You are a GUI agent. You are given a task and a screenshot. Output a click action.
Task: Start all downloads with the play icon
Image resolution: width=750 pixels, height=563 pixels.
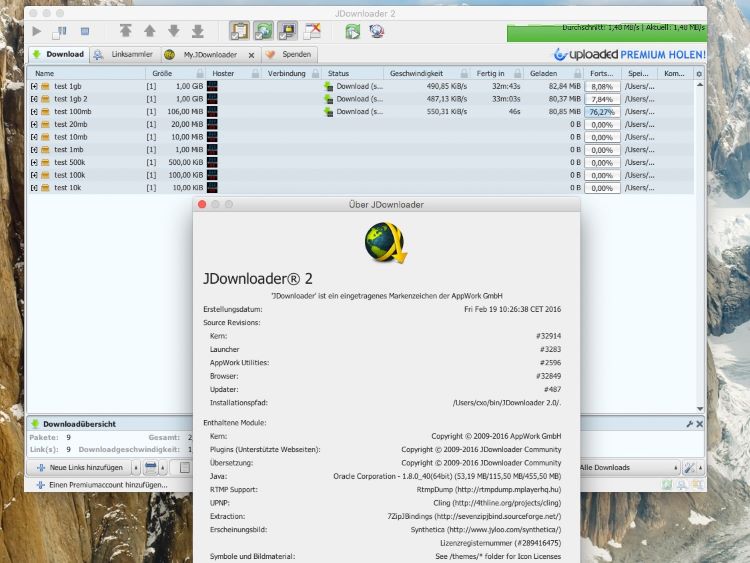coord(36,32)
